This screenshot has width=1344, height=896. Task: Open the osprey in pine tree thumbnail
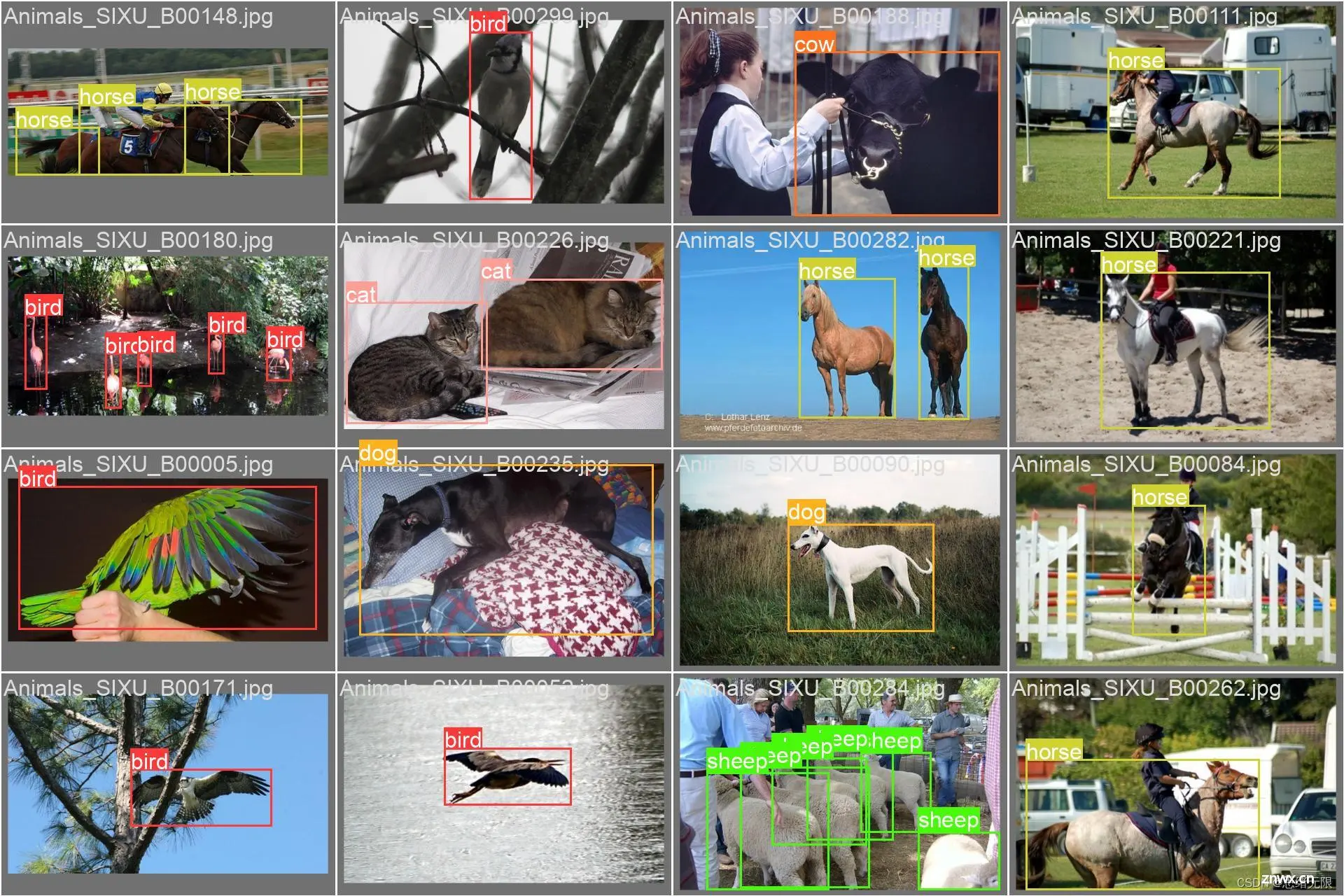tap(168, 784)
